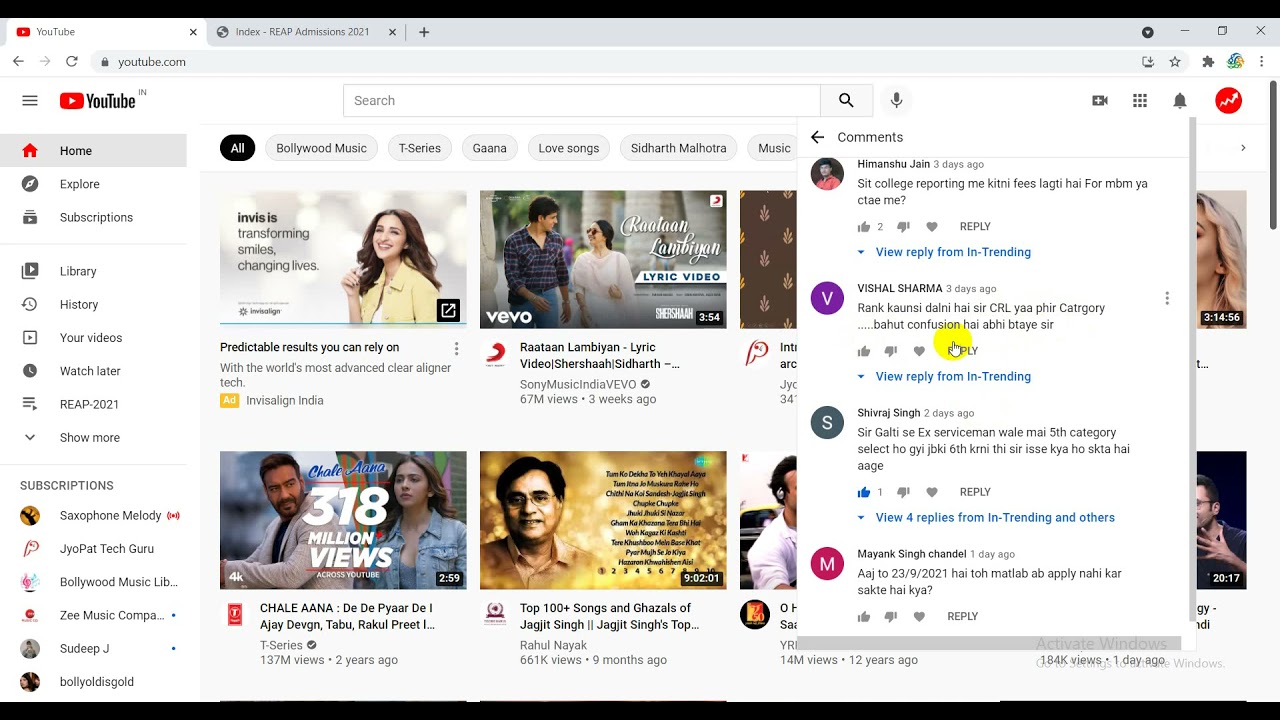Select the Gaana chip
The width and height of the screenshot is (1280, 720).
coord(489,148)
